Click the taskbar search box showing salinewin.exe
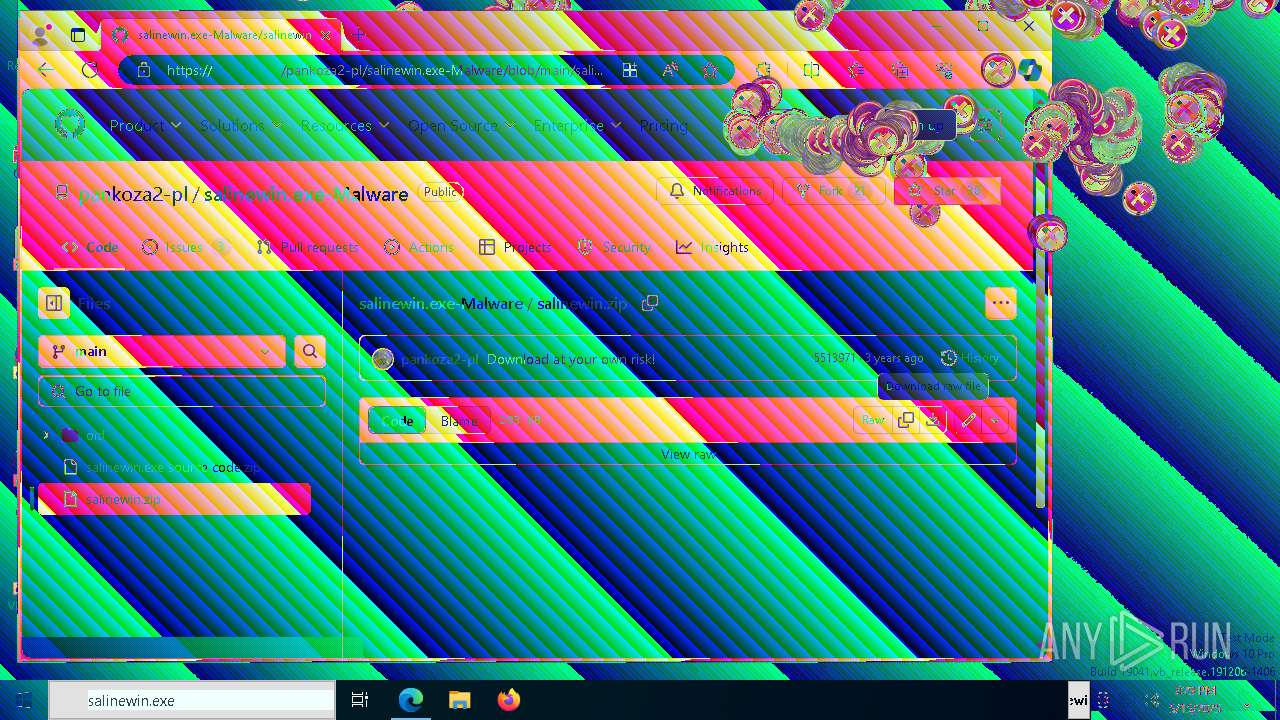The height and width of the screenshot is (720, 1280). 192,701
